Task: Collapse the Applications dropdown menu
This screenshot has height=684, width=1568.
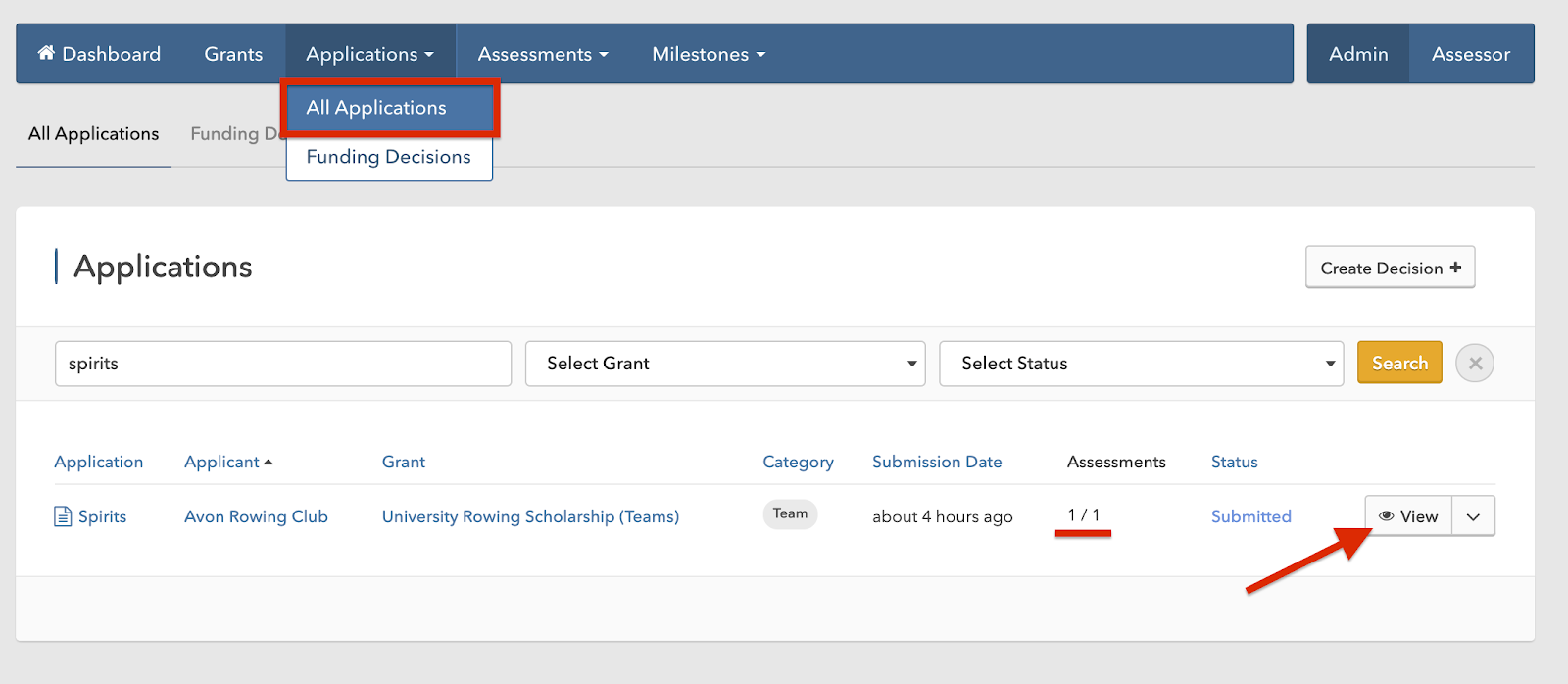Action: pos(369,54)
